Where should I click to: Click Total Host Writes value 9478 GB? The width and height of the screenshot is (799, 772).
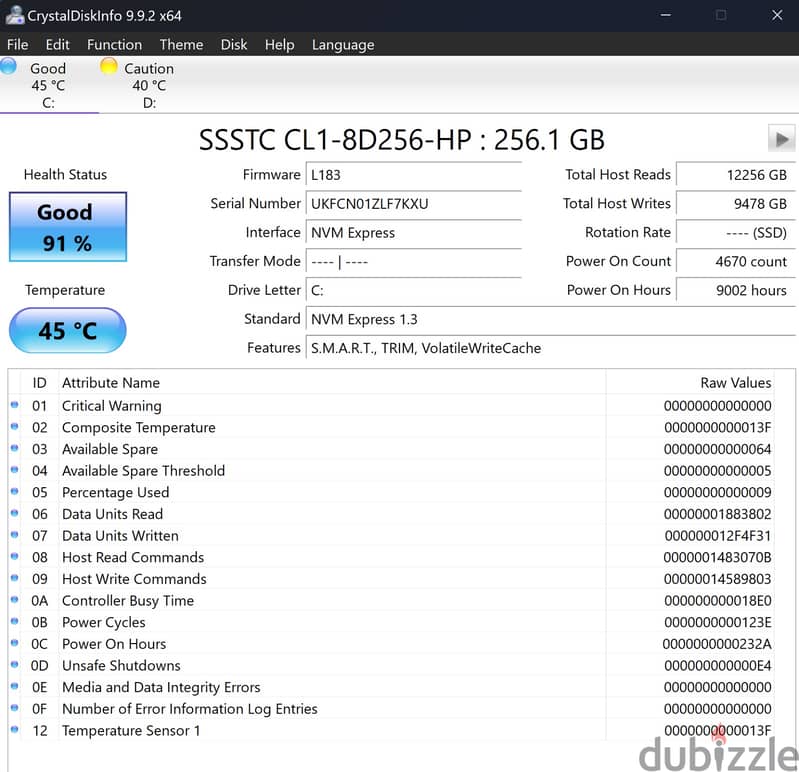point(735,204)
